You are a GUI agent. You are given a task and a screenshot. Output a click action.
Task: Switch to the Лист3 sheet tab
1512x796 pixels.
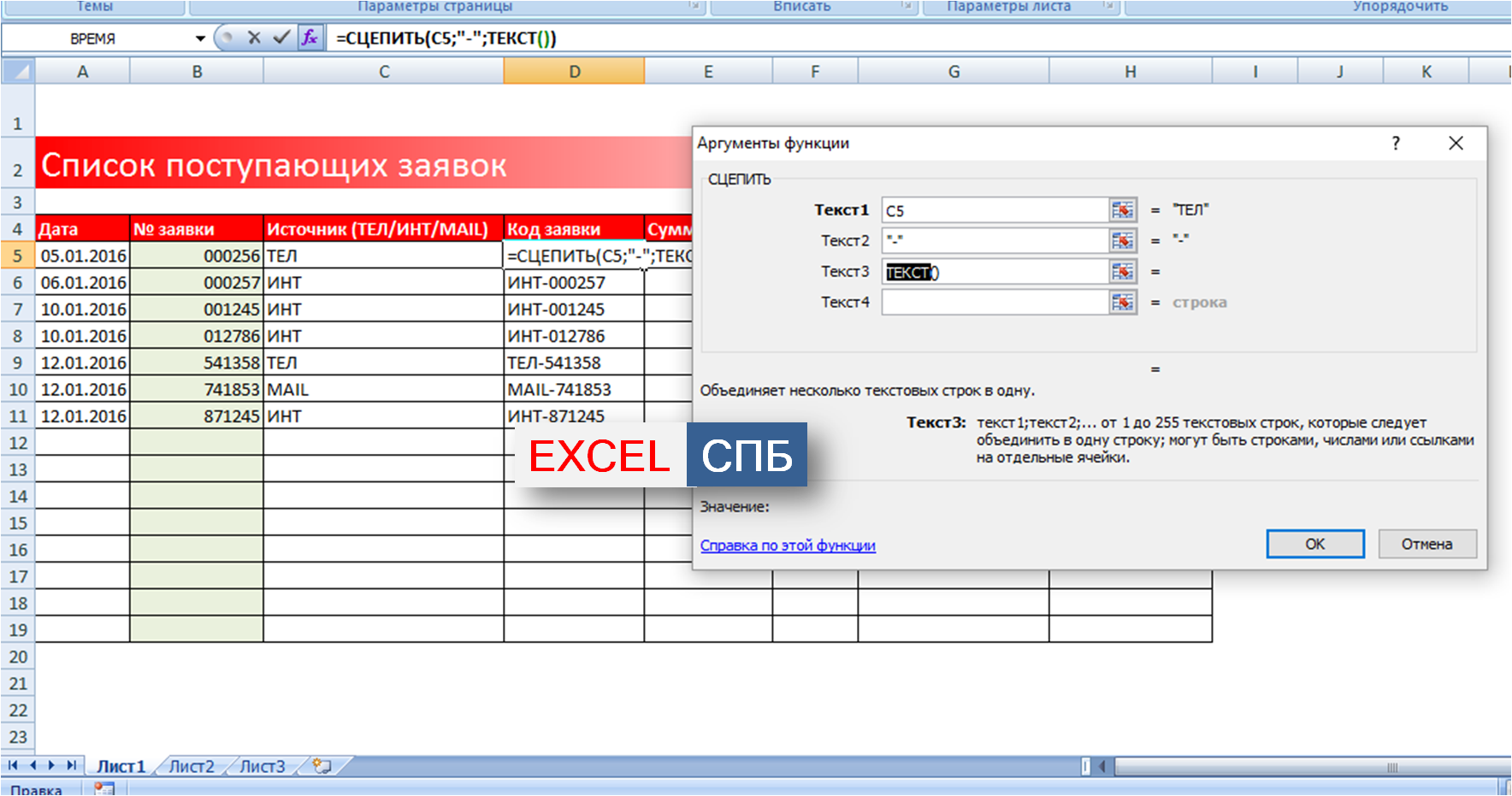tap(263, 766)
